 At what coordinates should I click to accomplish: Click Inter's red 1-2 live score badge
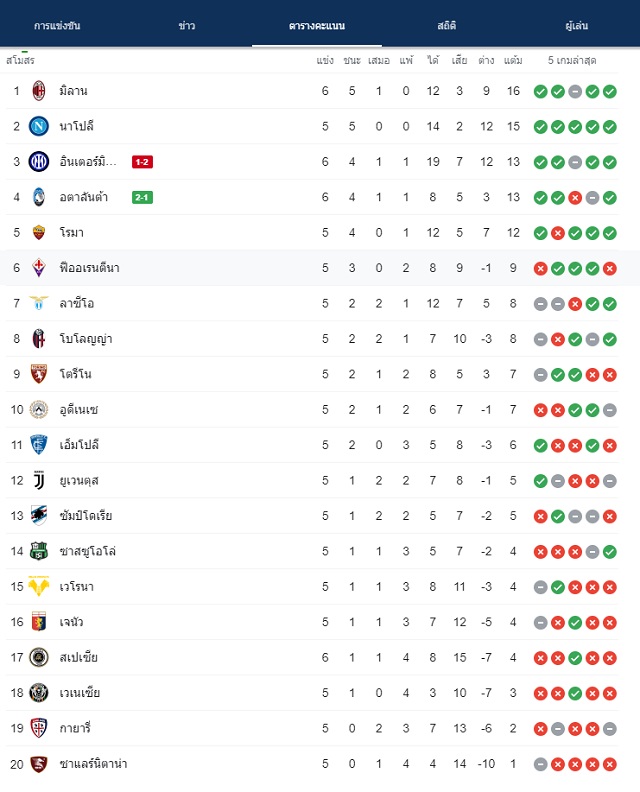142,162
